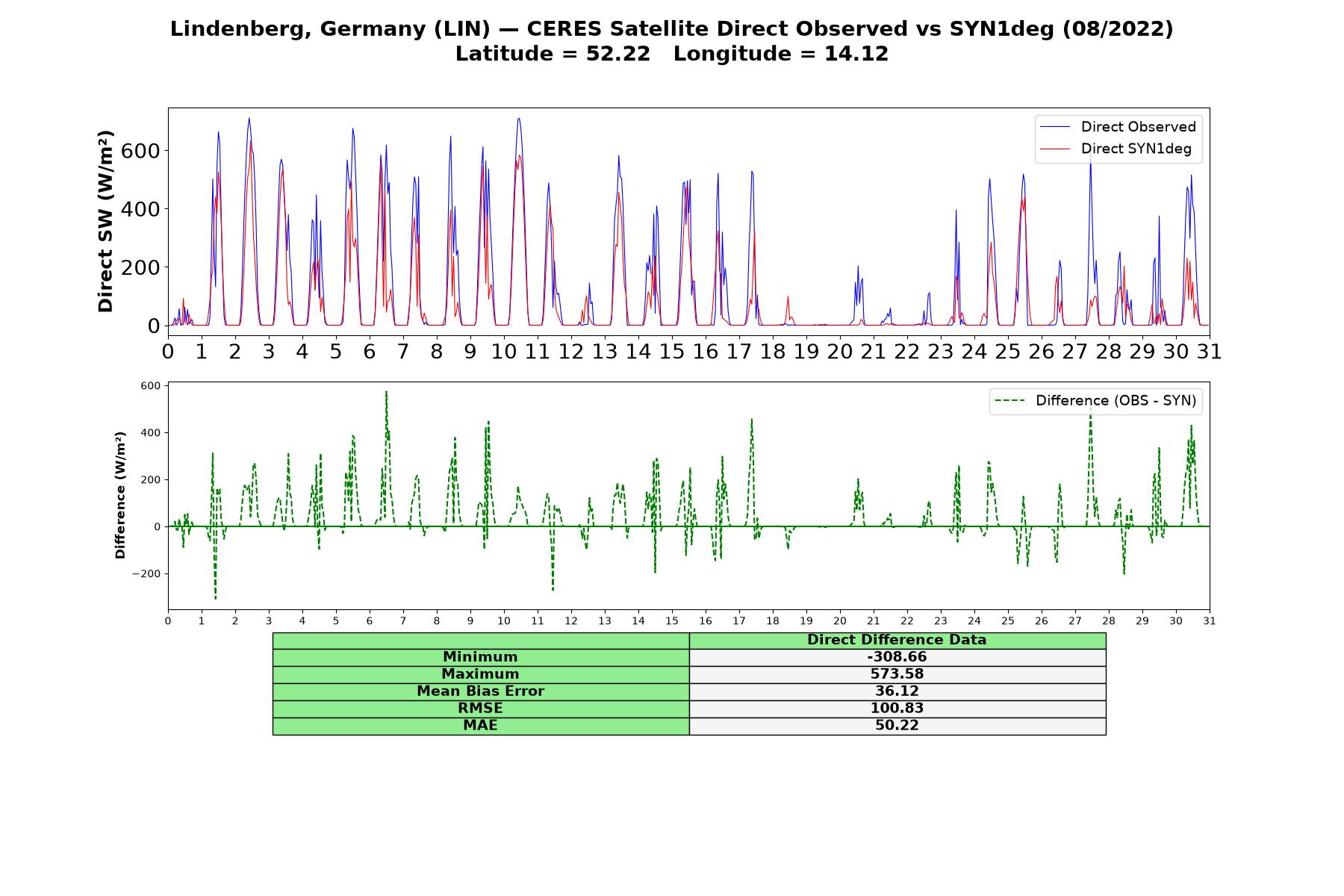The height and width of the screenshot is (896, 1344).
Task: Click the -200 tick on difference axis
Action: pyautogui.click(x=146, y=573)
